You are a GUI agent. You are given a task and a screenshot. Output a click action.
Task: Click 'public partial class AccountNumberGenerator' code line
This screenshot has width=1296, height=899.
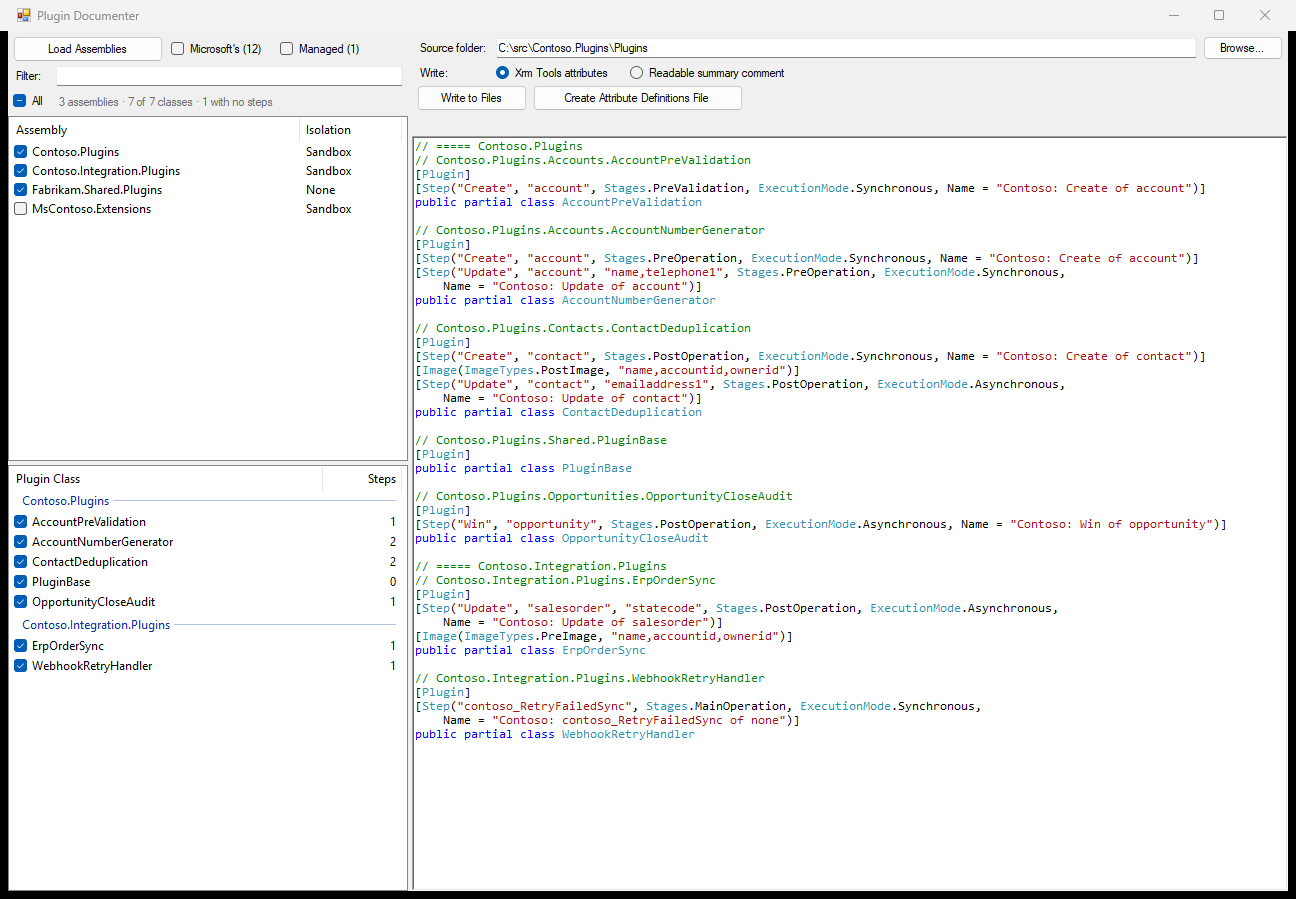pyautogui.click(x=566, y=300)
